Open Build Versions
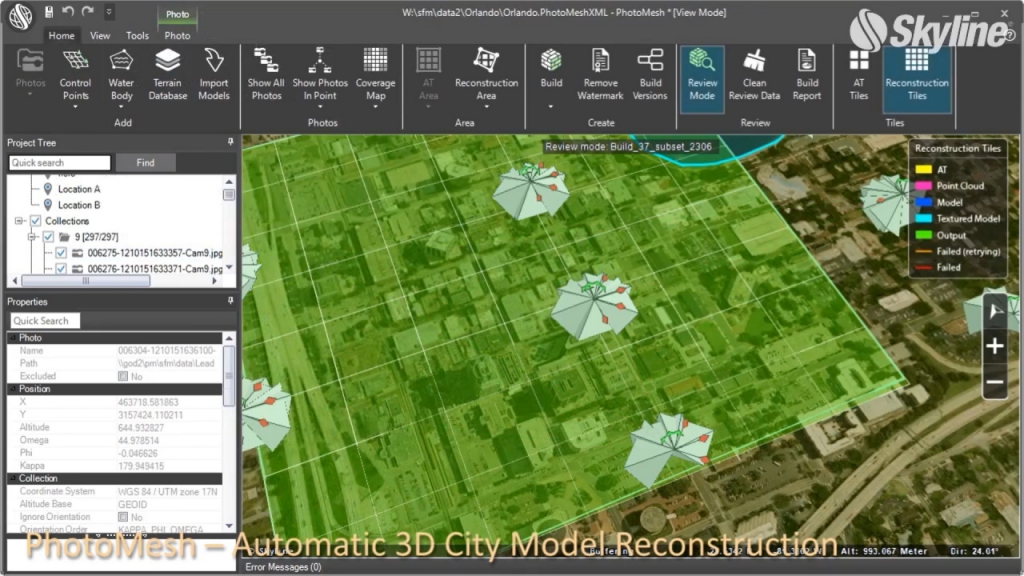Image resolution: width=1024 pixels, height=576 pixels. coord(650,73)
